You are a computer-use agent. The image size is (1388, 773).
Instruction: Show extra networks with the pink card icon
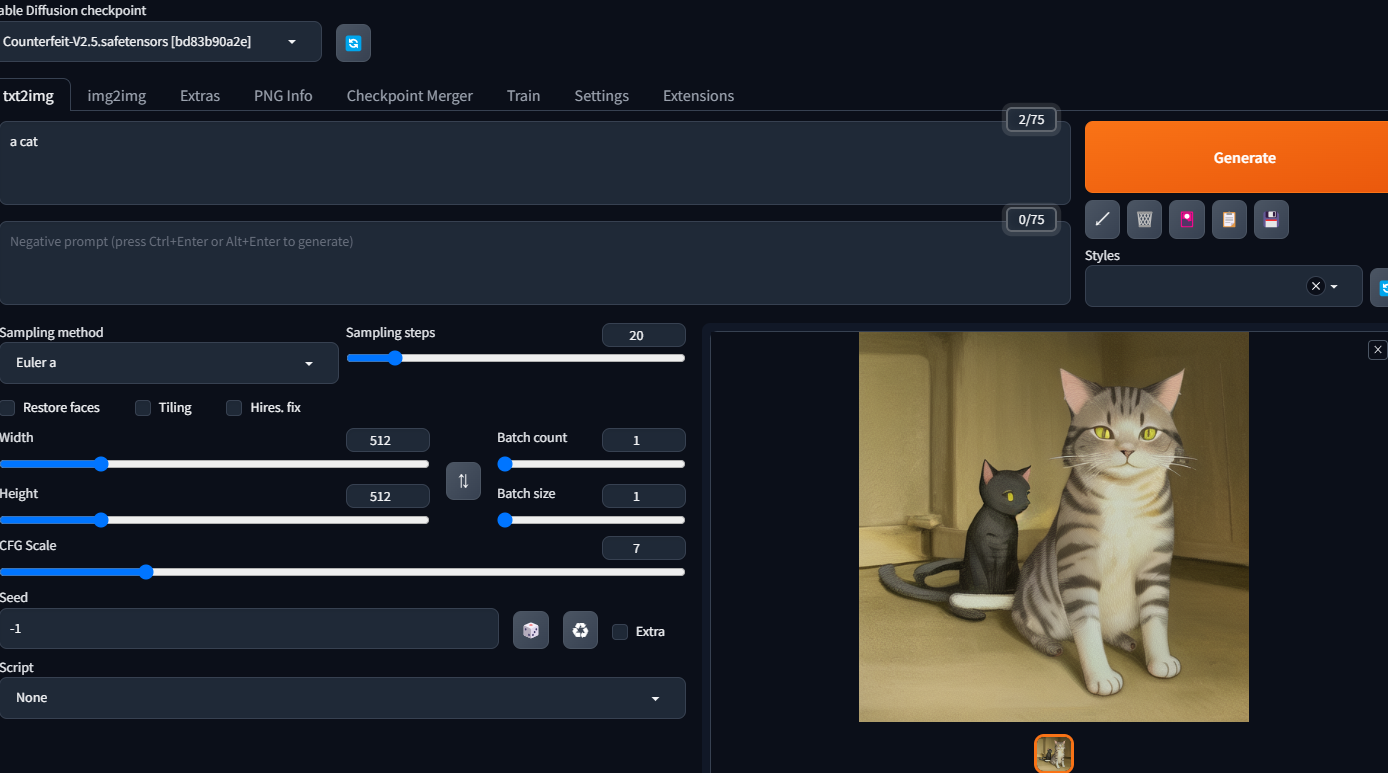pyautogui.click(x=1187, y=219)
